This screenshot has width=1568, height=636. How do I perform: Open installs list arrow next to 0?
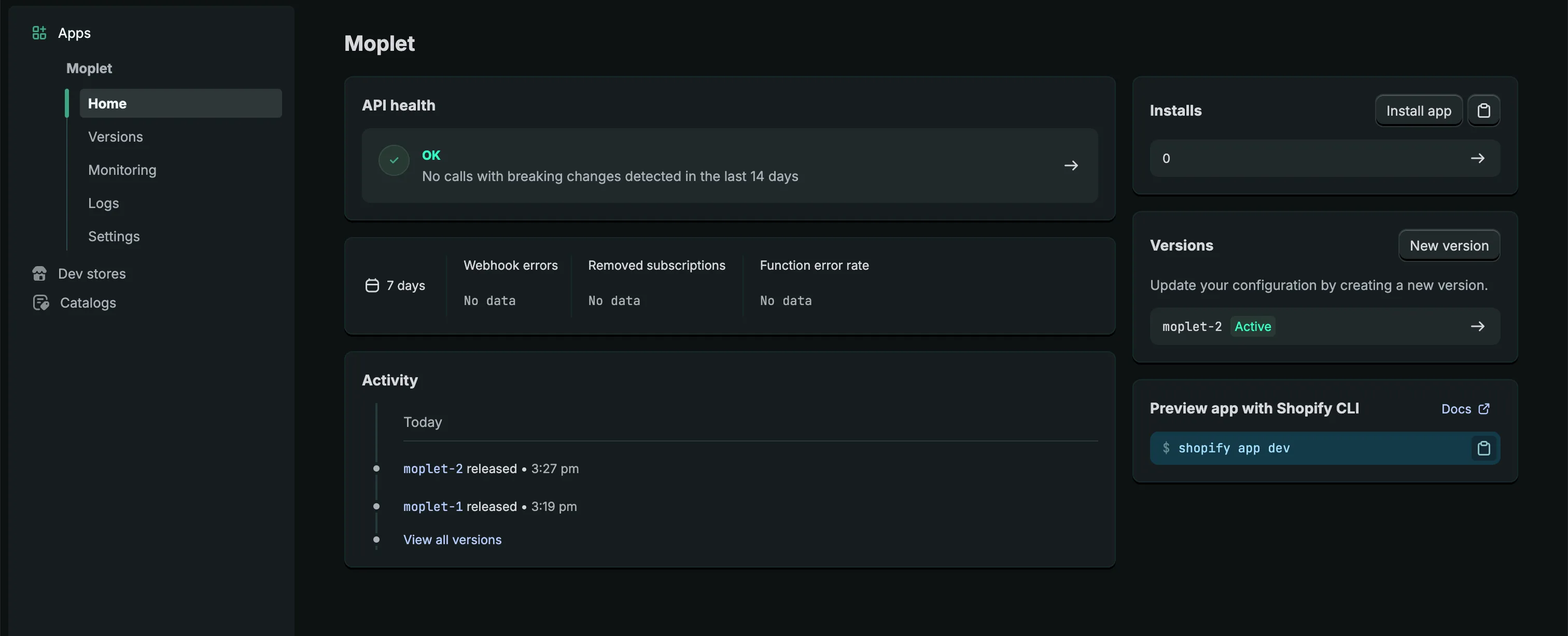click(1477, 158)
